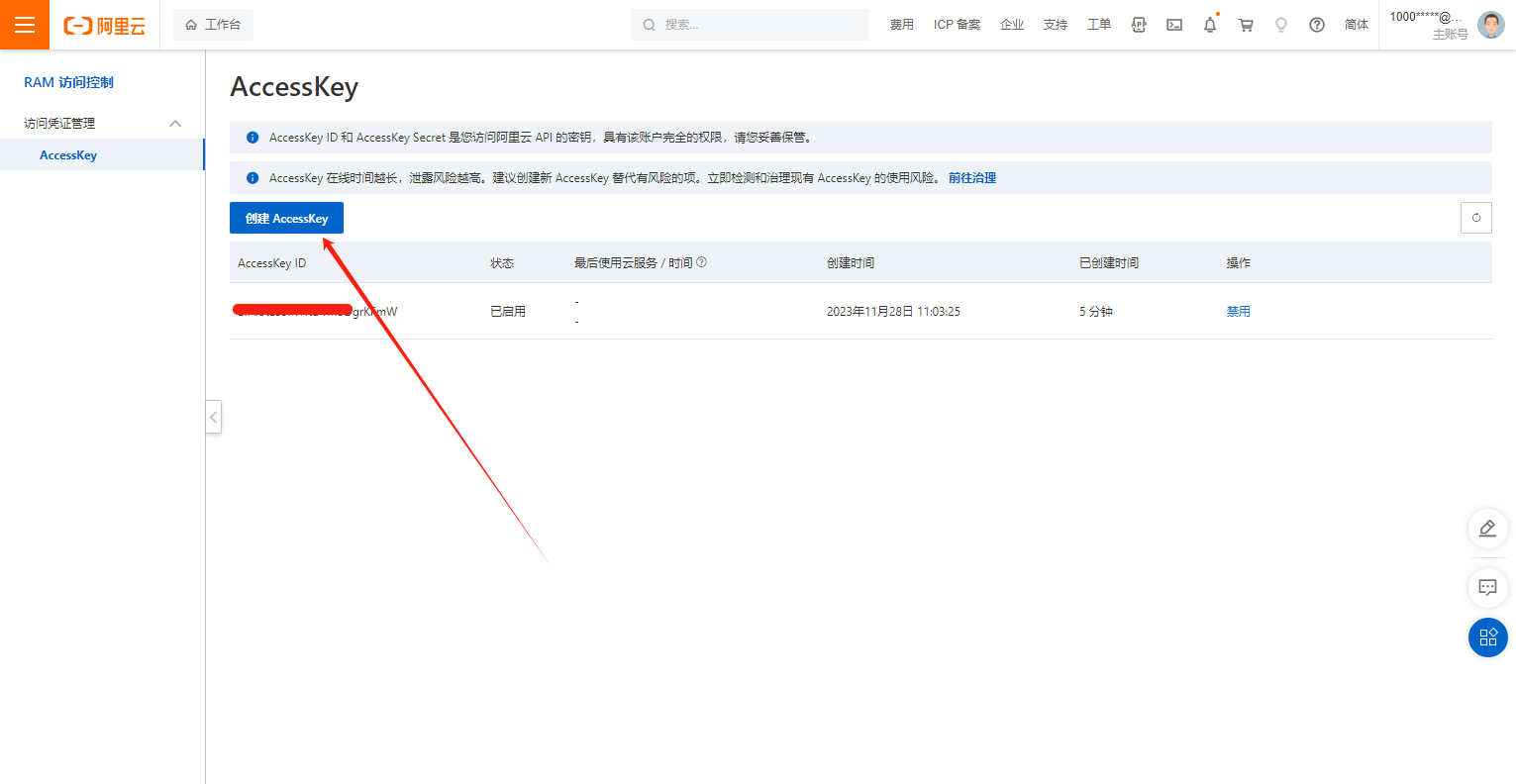Click the AccessKey page title
This screenshot has width=1516, height=784.
point(294,87)
